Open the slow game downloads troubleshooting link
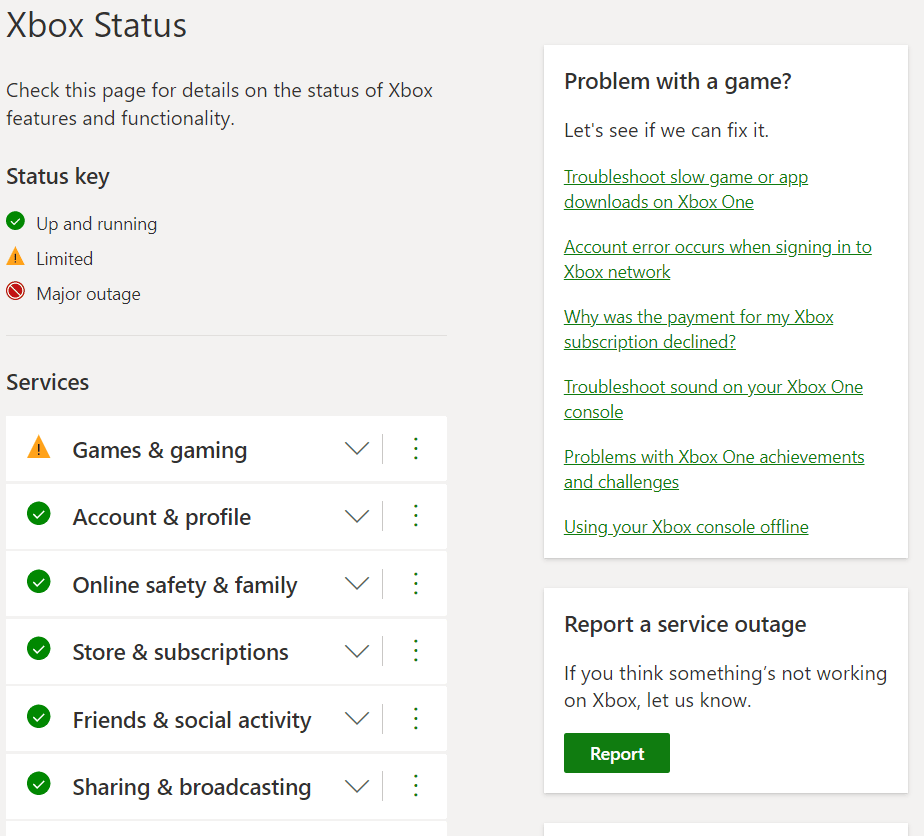This screenshot has height=836, width=924. [686, 189]
